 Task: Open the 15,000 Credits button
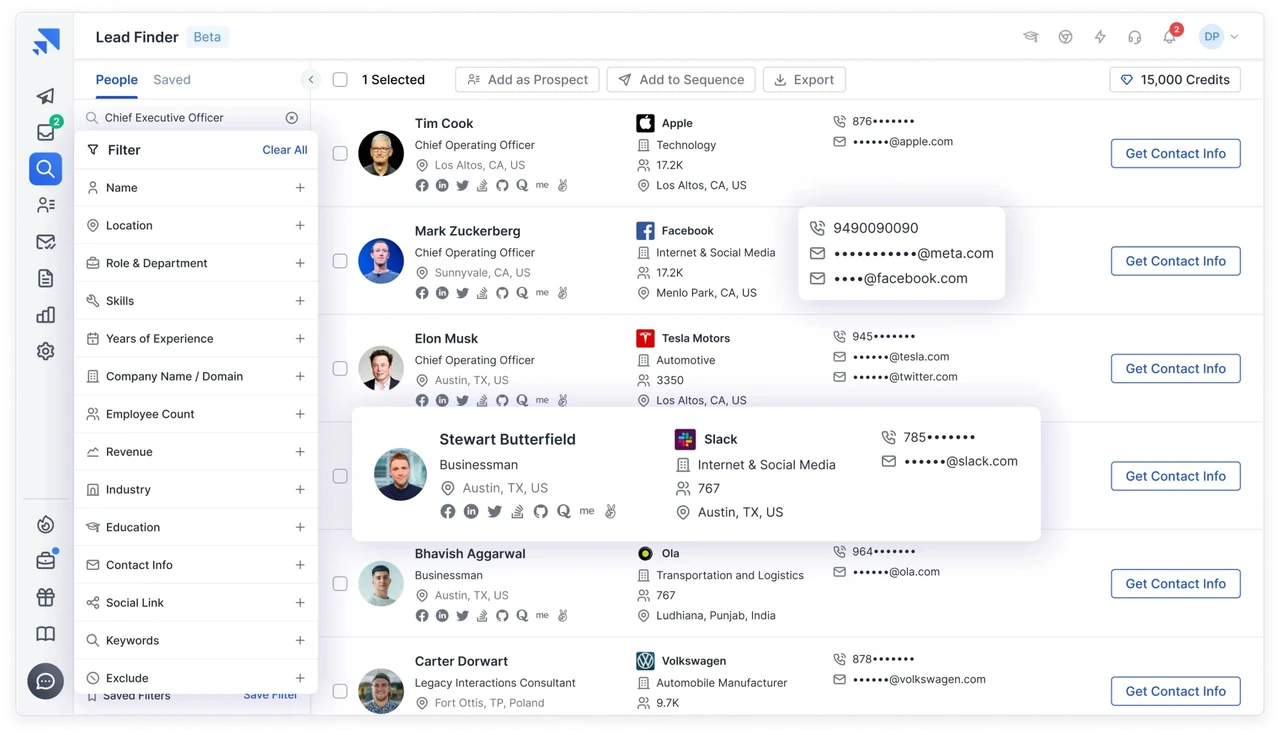(1175, 80)
